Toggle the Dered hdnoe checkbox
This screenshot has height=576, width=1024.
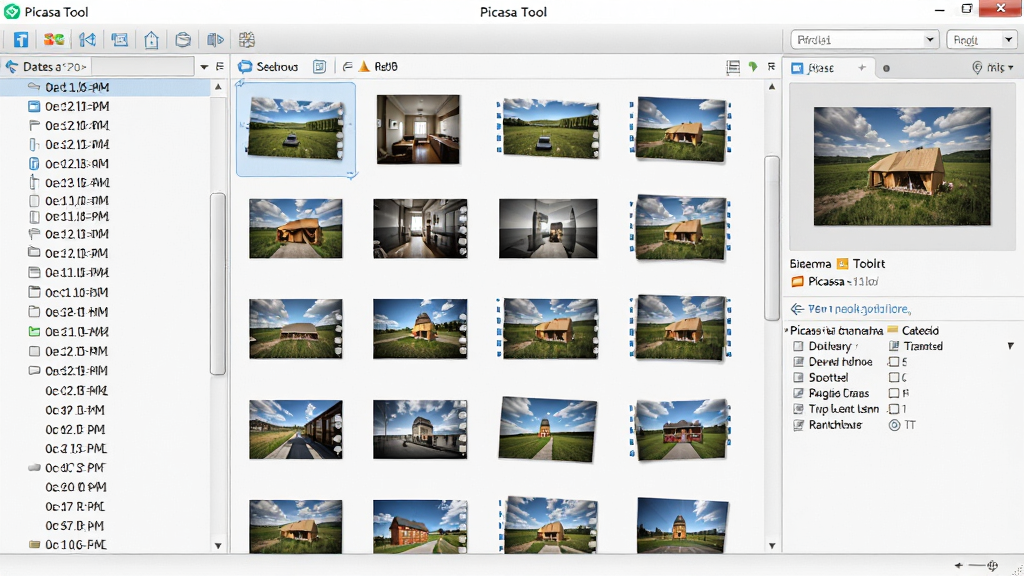798,362
